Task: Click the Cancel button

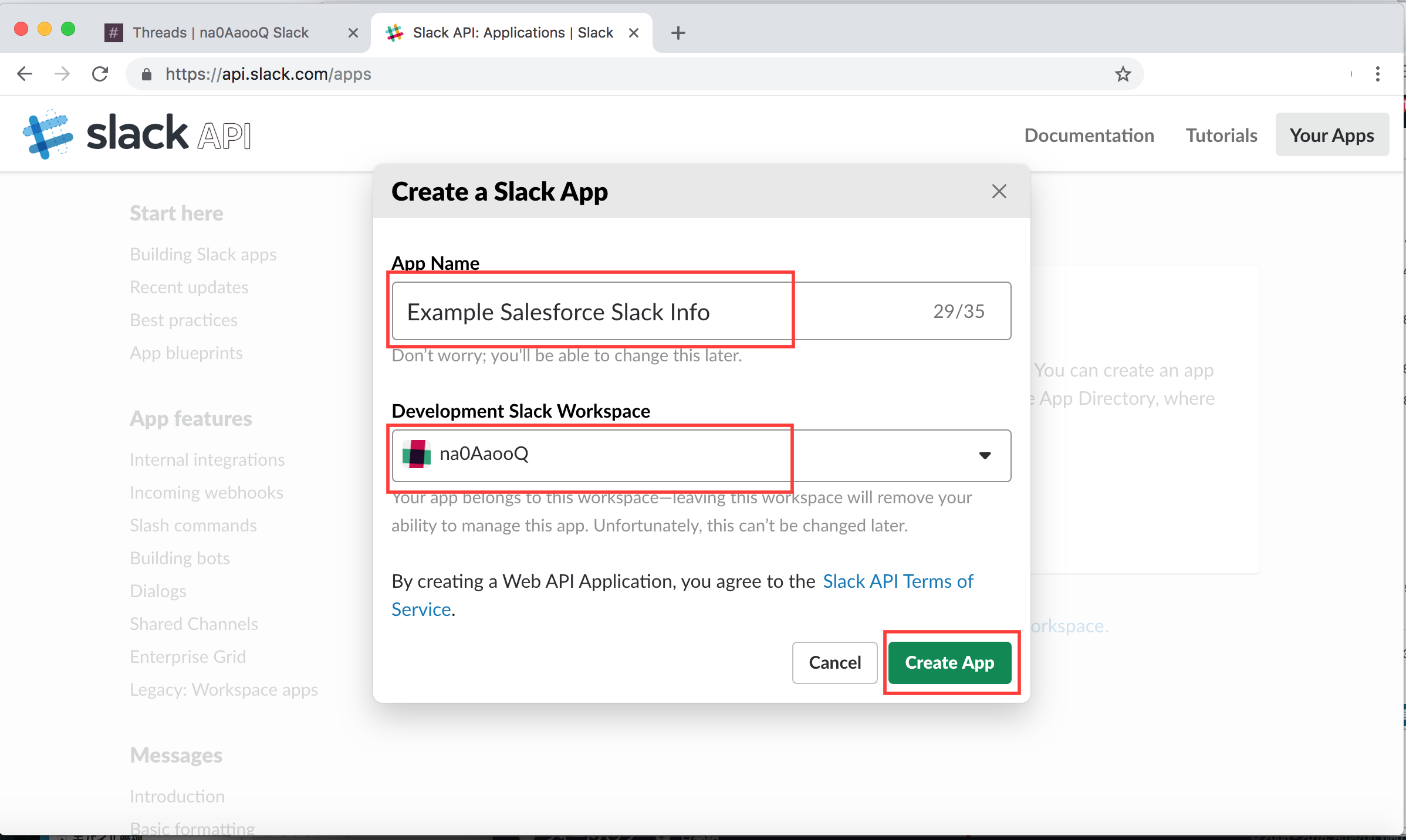Action: pos(834,663)
